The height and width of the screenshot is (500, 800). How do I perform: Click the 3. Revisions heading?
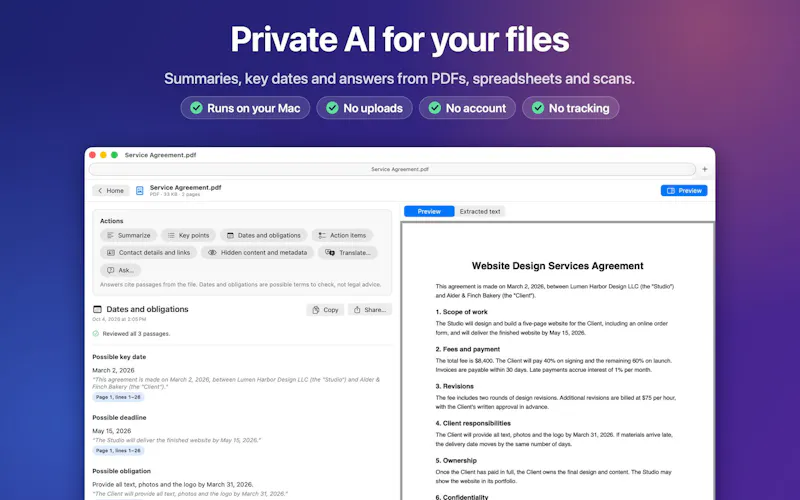pyautogui.click(x=455, y=386)
